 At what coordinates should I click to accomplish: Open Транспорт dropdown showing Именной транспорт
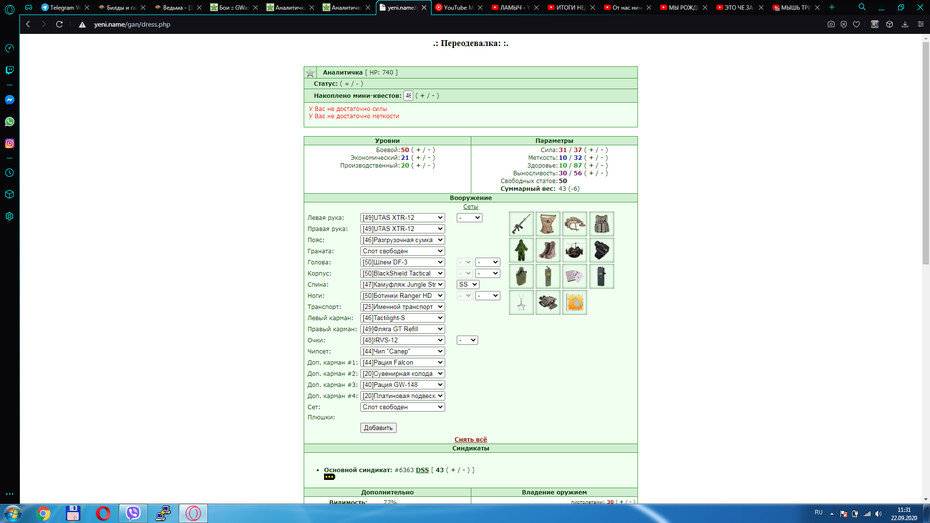coord(402,307)
